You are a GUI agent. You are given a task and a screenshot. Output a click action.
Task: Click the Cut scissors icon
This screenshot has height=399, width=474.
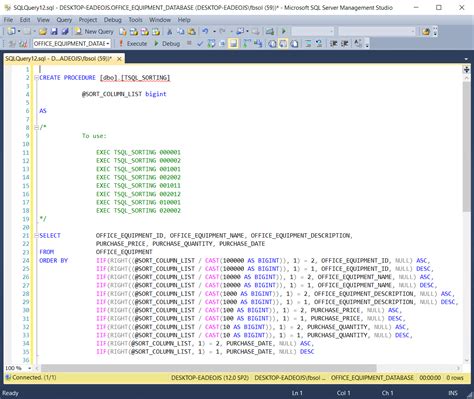(170, 32)
